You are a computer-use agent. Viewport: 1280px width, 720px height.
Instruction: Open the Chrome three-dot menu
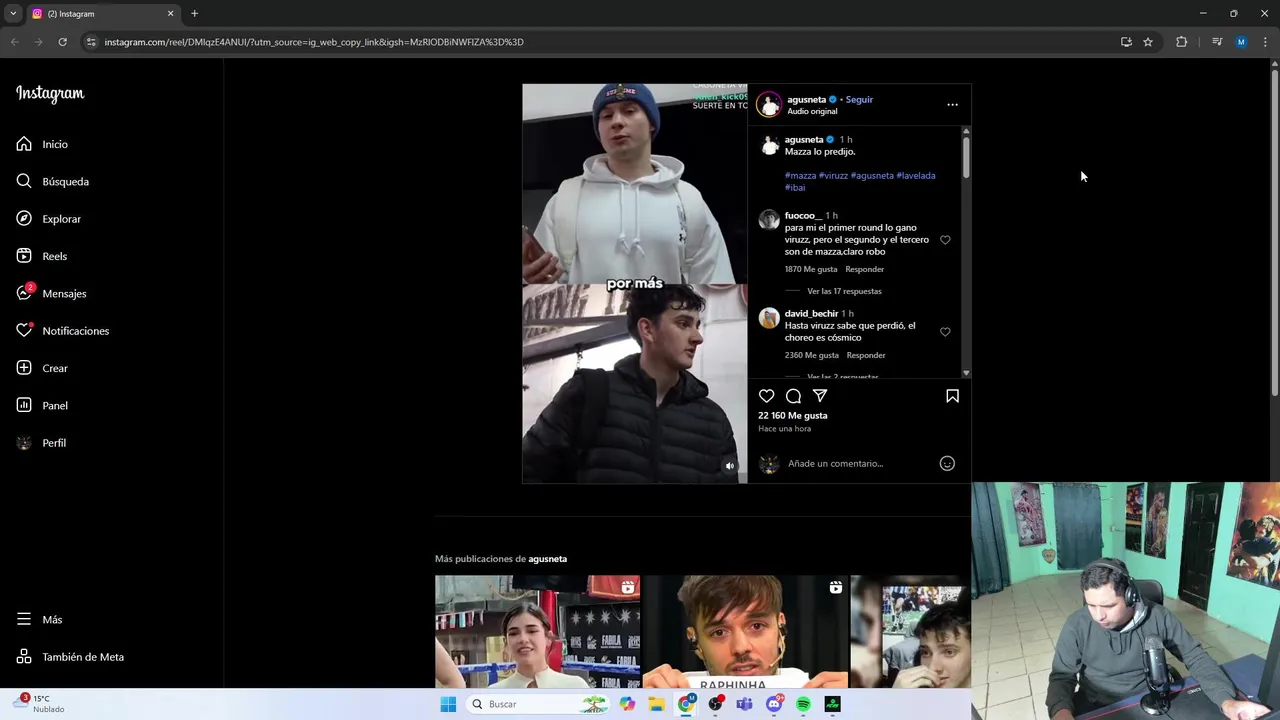pyautogui.click(x=1265, y=42)
